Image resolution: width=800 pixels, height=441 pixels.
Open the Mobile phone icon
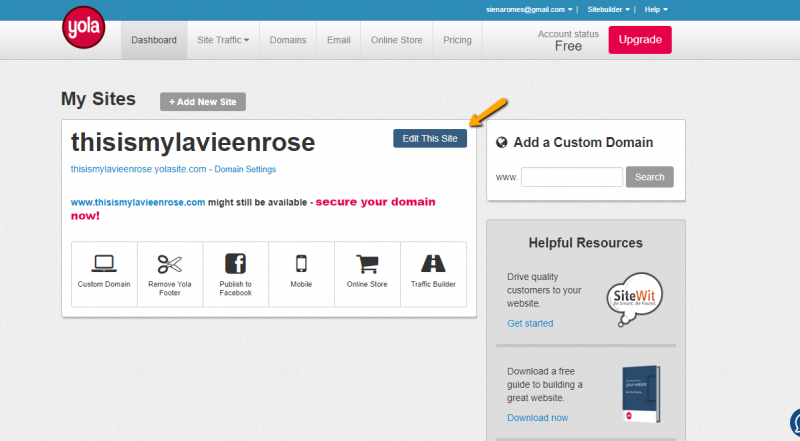click(301, 264)
